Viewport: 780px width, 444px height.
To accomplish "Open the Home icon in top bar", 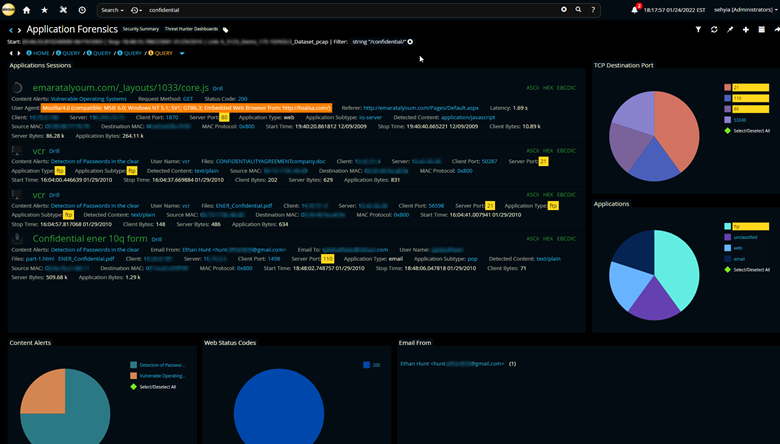I will [27, 10].
